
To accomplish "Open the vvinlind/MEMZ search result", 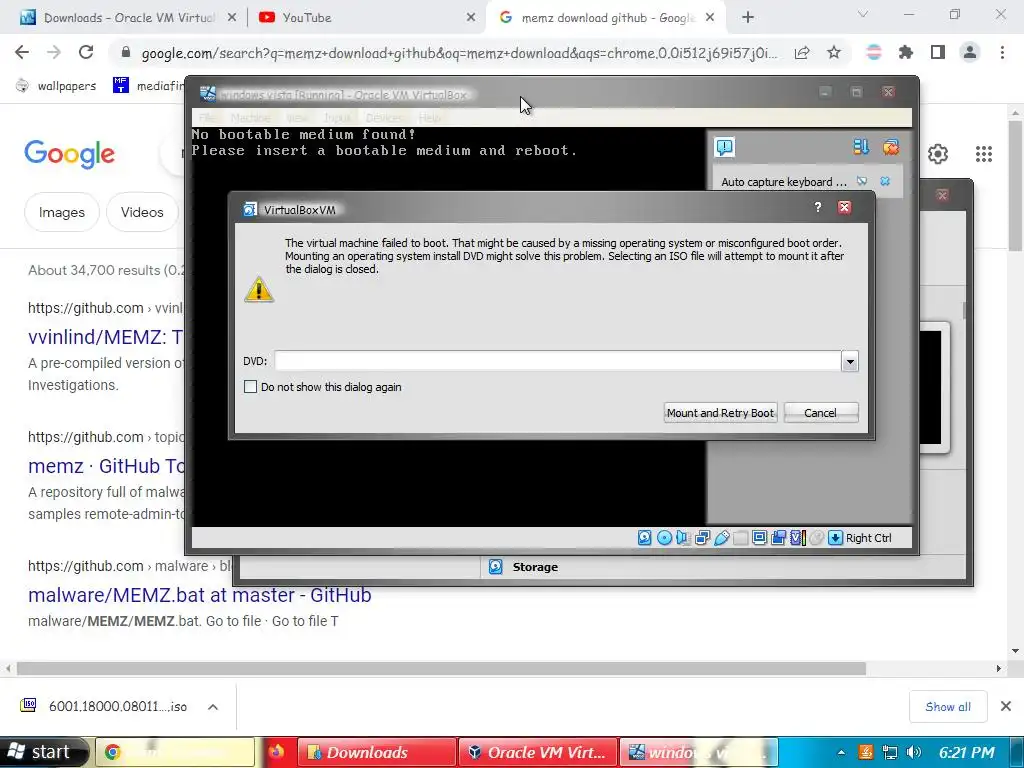I will [x=106, y=337].
